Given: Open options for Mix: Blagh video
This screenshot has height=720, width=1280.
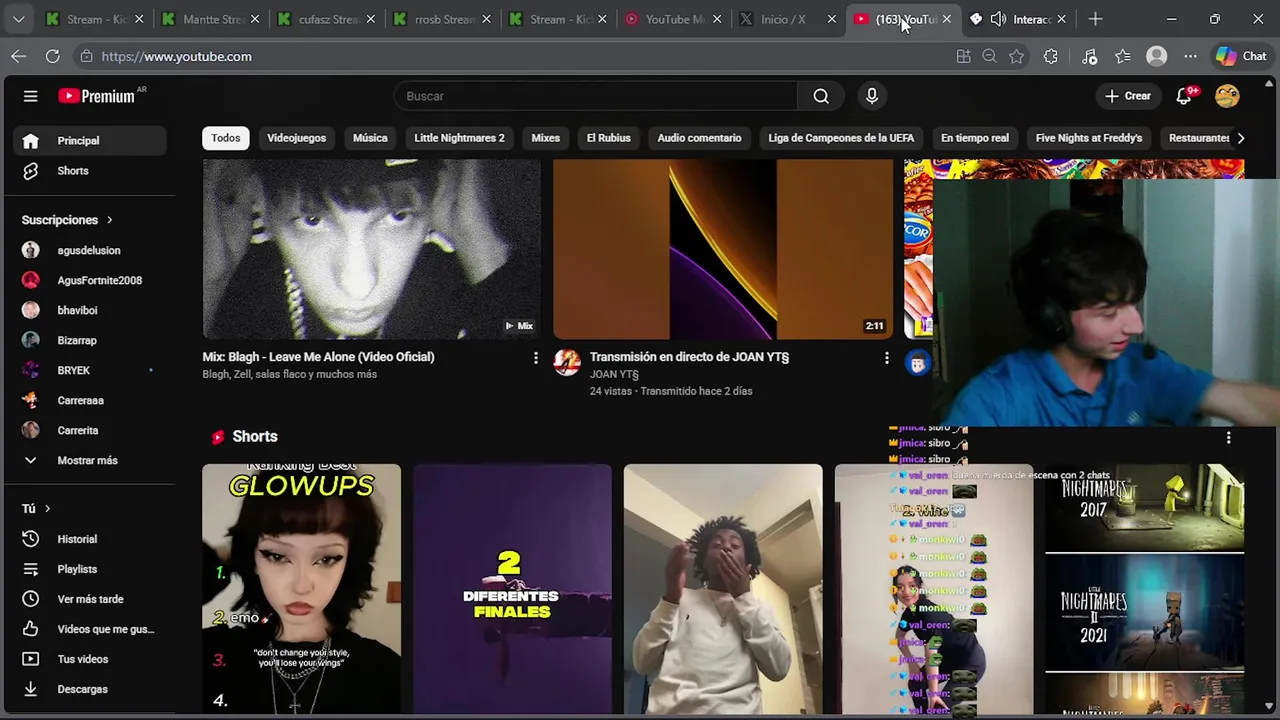Looking at the screenshot, I should click(x=535, y=357).
